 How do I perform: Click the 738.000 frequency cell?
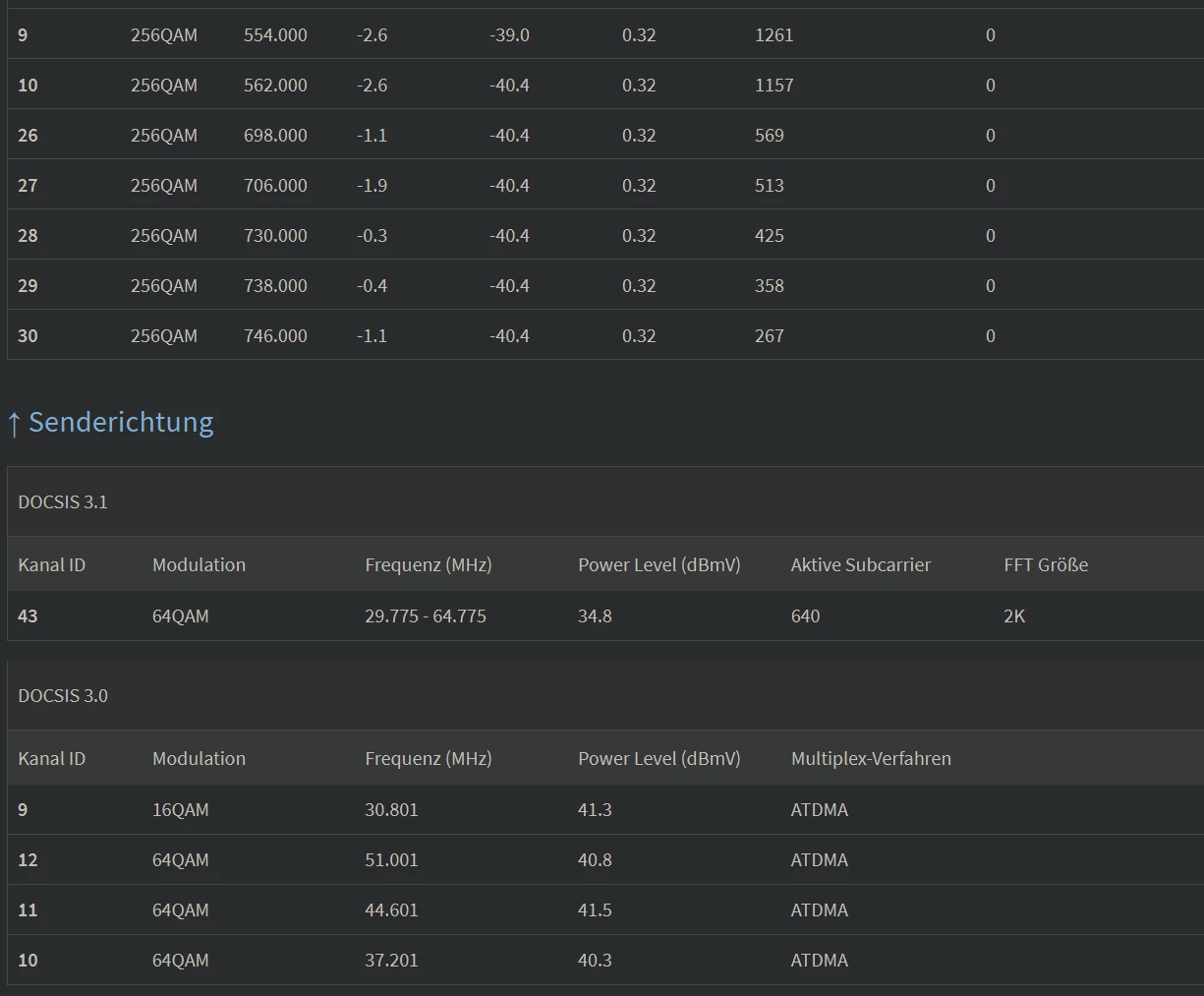click(x=275, y=285)
